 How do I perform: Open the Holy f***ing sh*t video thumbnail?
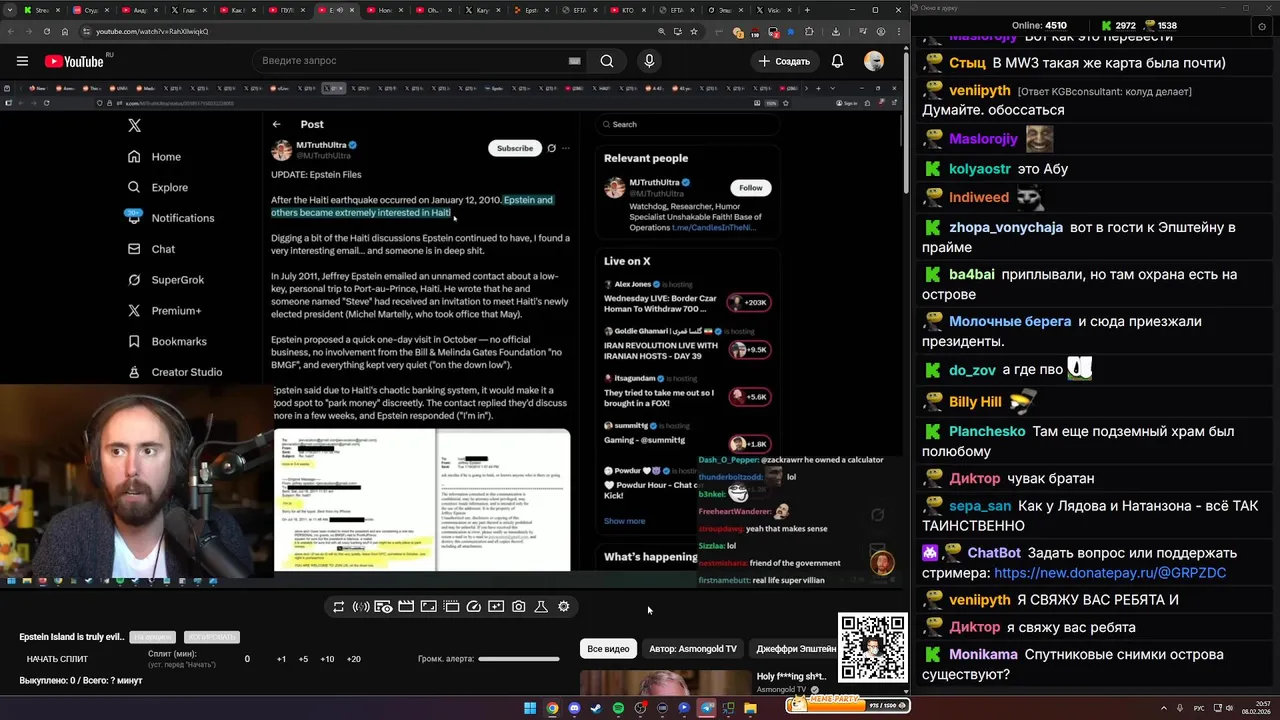665,684
